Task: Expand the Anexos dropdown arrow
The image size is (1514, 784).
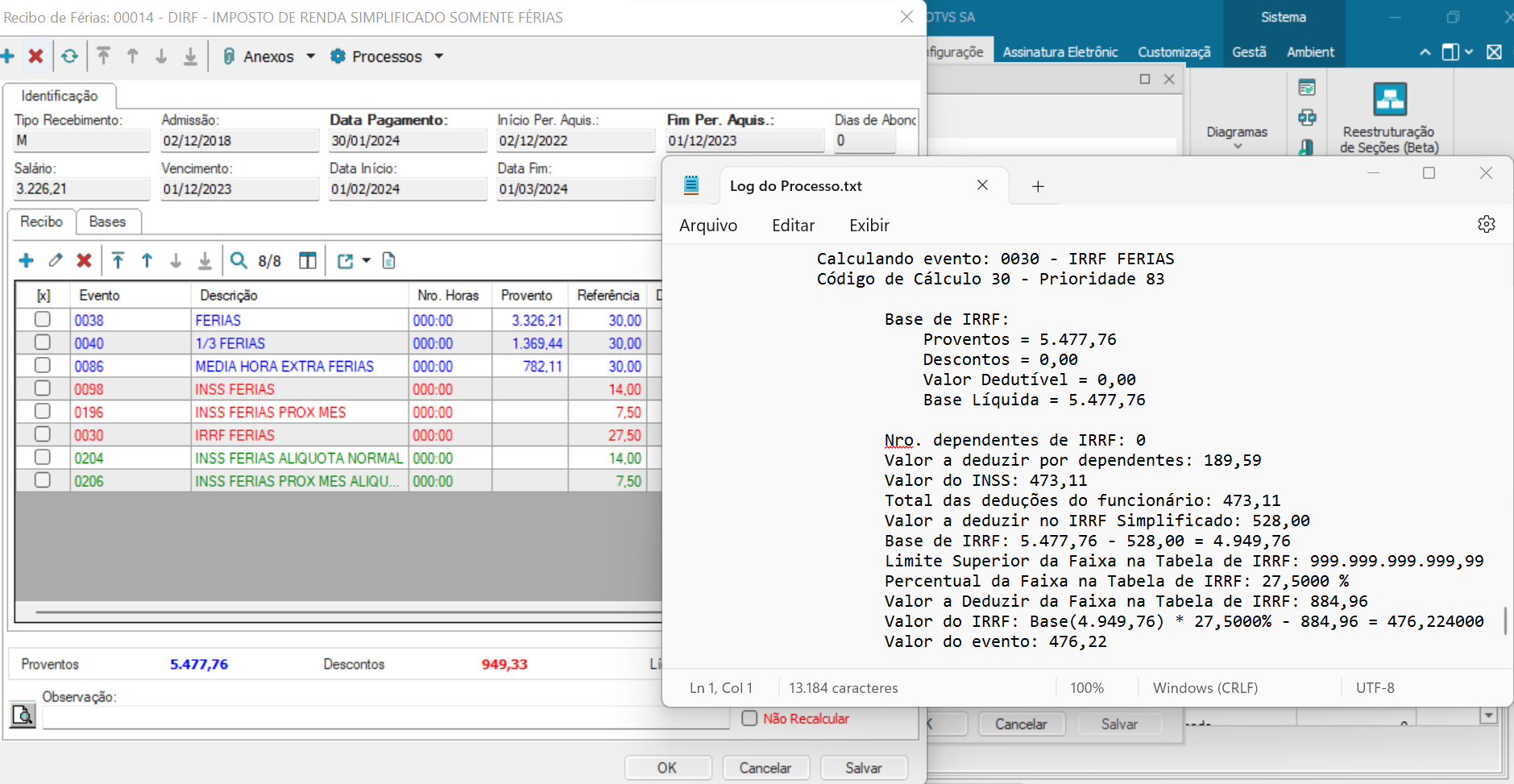Action: [x=310, y=56]
